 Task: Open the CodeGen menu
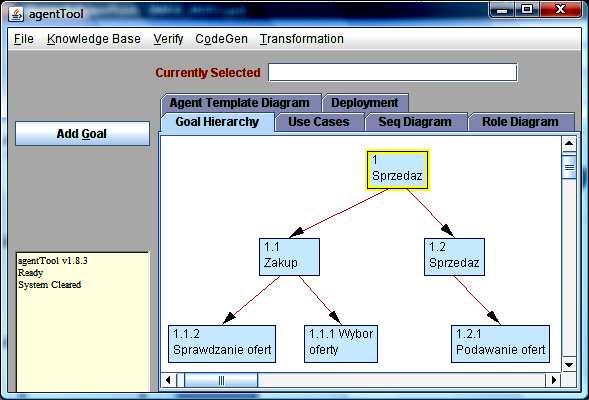pyautogui.click(x=221, y=39)
